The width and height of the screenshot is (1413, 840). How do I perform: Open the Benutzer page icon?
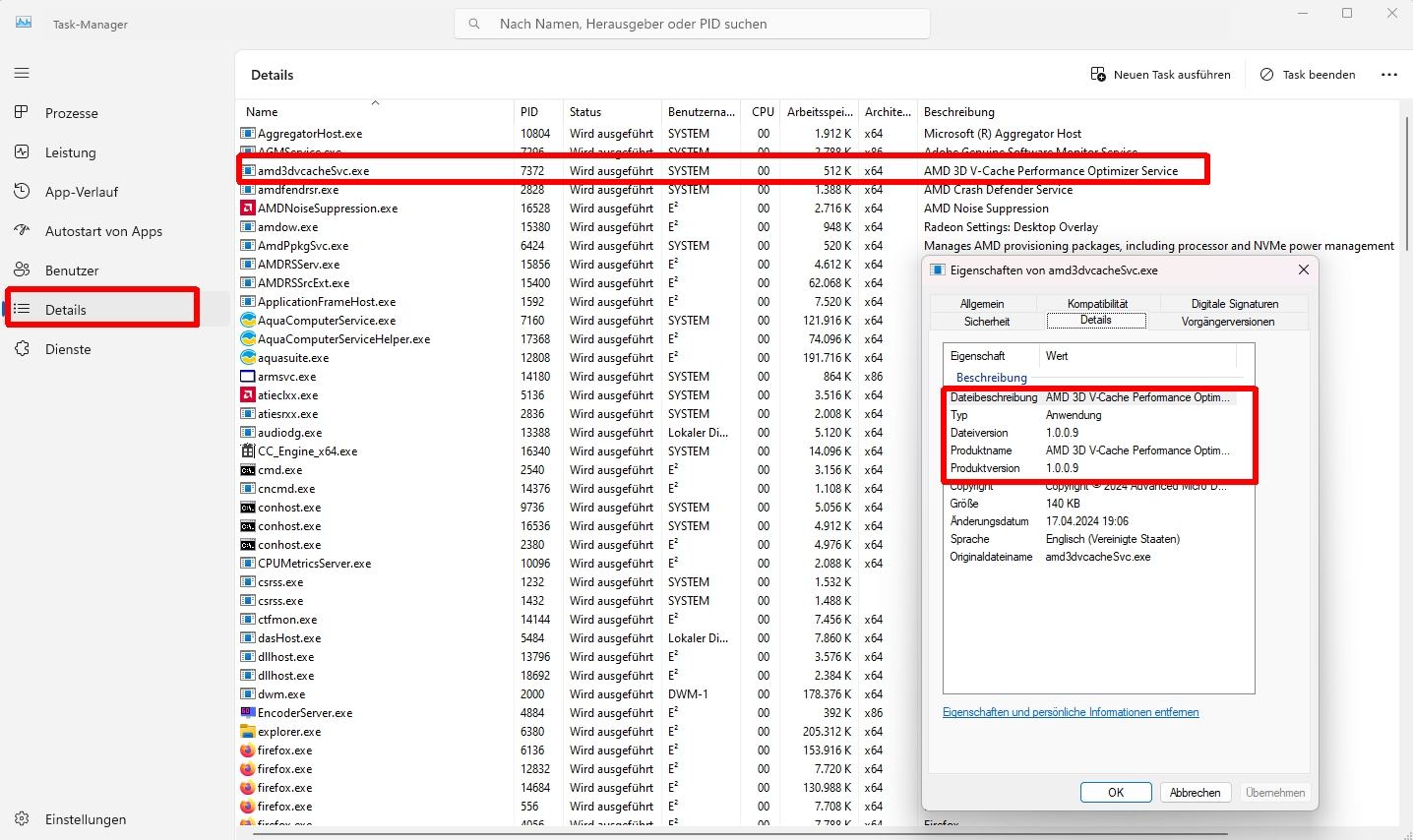(22, 270)
